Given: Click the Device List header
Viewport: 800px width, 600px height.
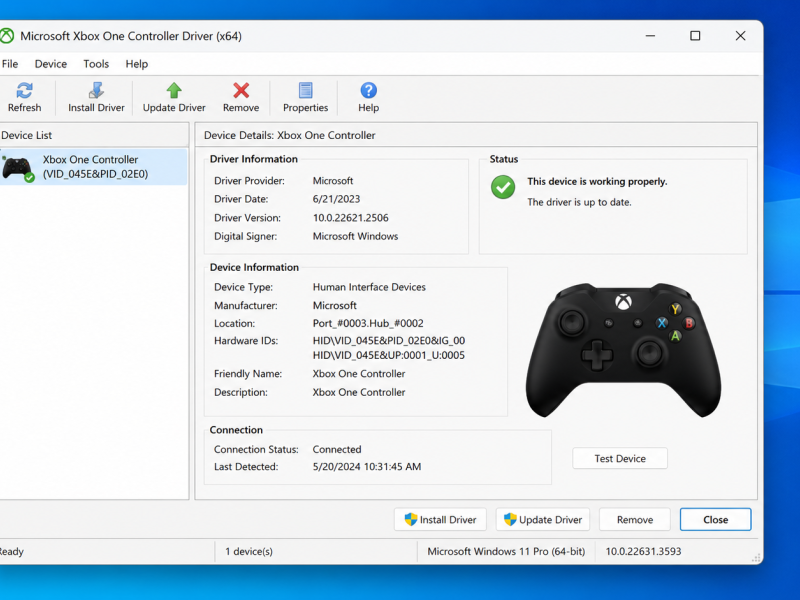Looking at the screenshot, I should click(94, 135).
